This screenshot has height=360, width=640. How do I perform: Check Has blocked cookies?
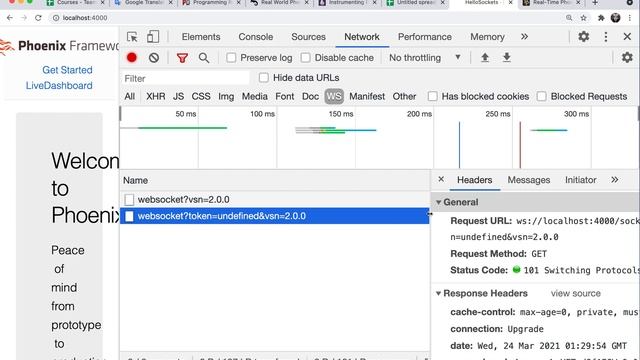coord(432,96)
